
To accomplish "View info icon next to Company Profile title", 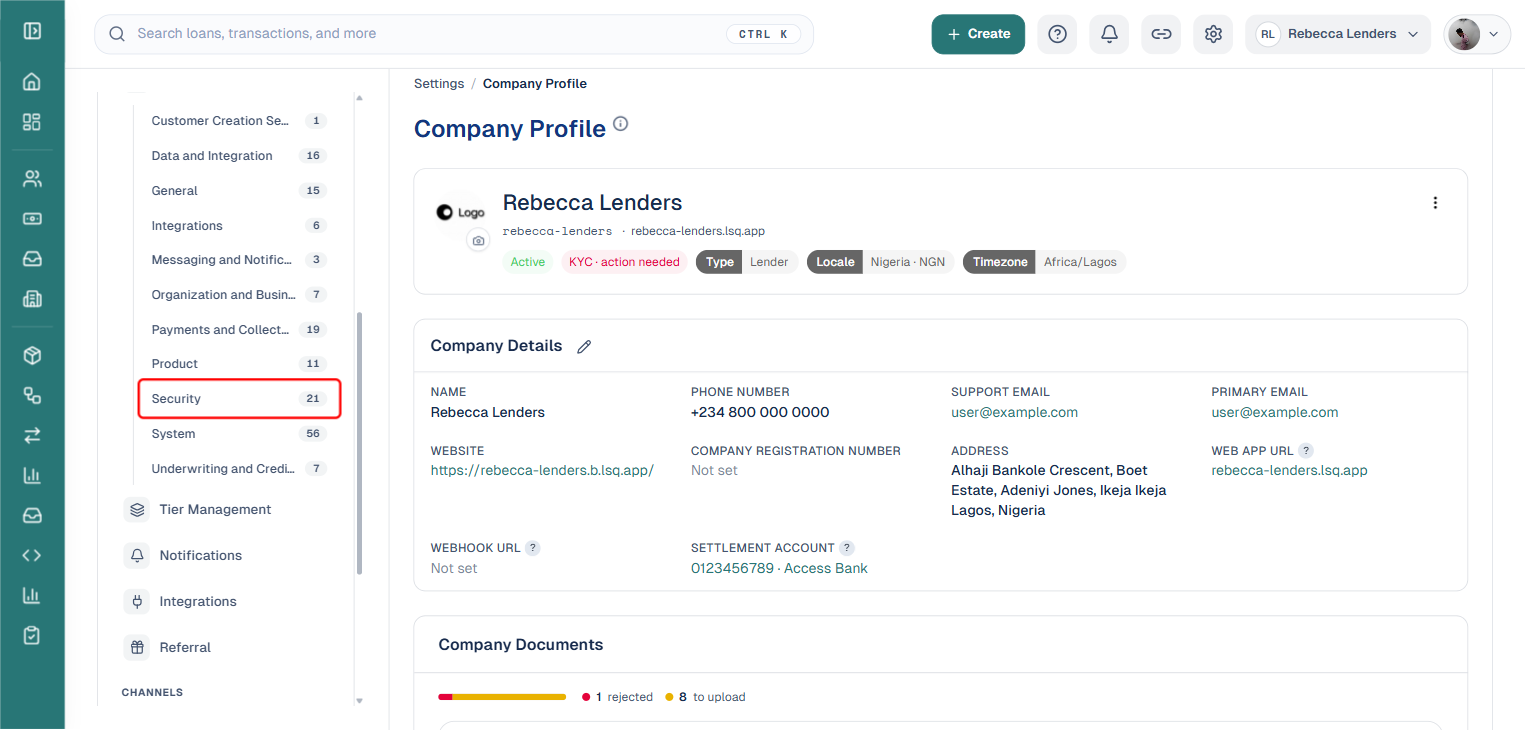I will (x=620, y=124).
